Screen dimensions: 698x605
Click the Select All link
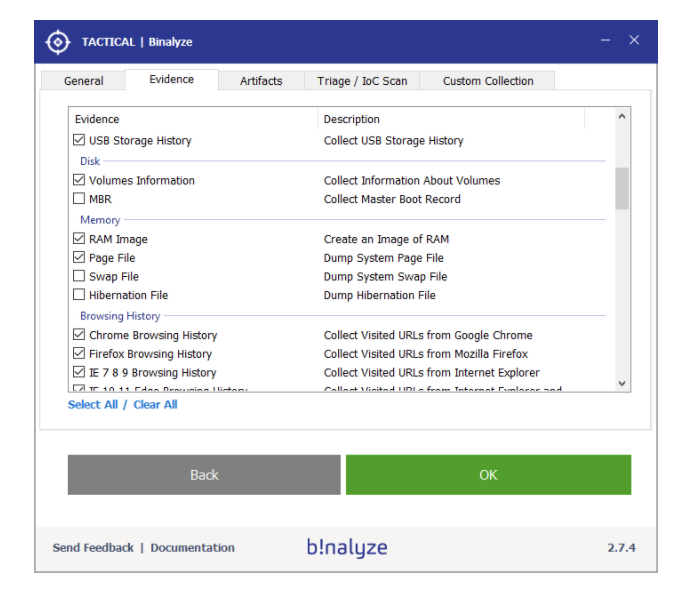[x=92, y=405]
